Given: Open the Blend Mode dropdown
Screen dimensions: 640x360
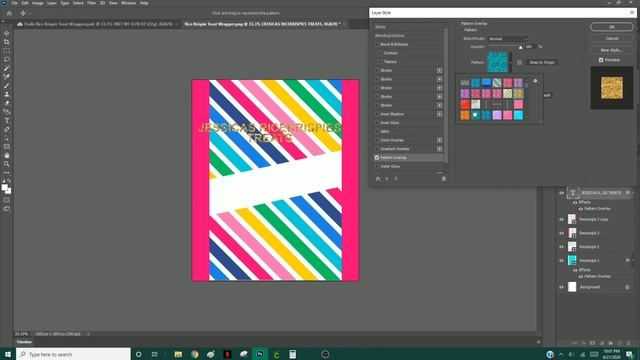Looking at the screenshot, I should point(508,39).
